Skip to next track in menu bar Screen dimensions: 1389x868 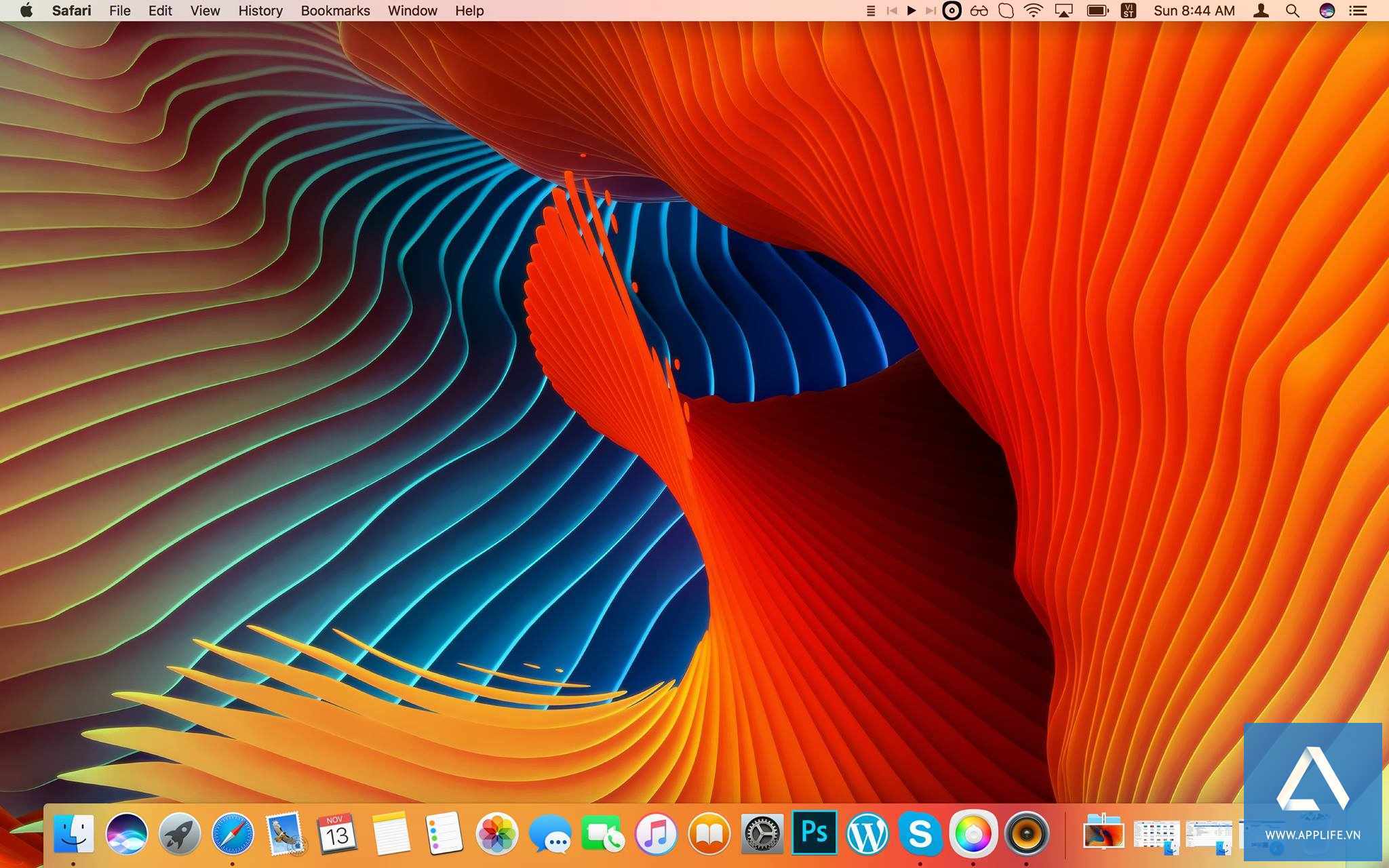pos(931,11)
